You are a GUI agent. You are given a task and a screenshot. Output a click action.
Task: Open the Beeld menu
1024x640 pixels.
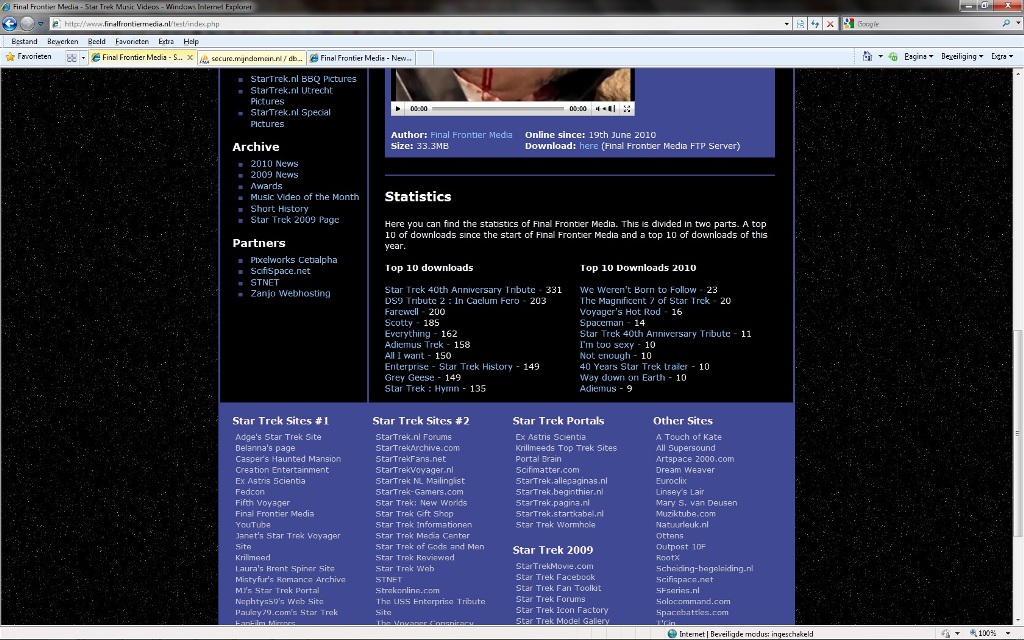click(x=97, y=41)
